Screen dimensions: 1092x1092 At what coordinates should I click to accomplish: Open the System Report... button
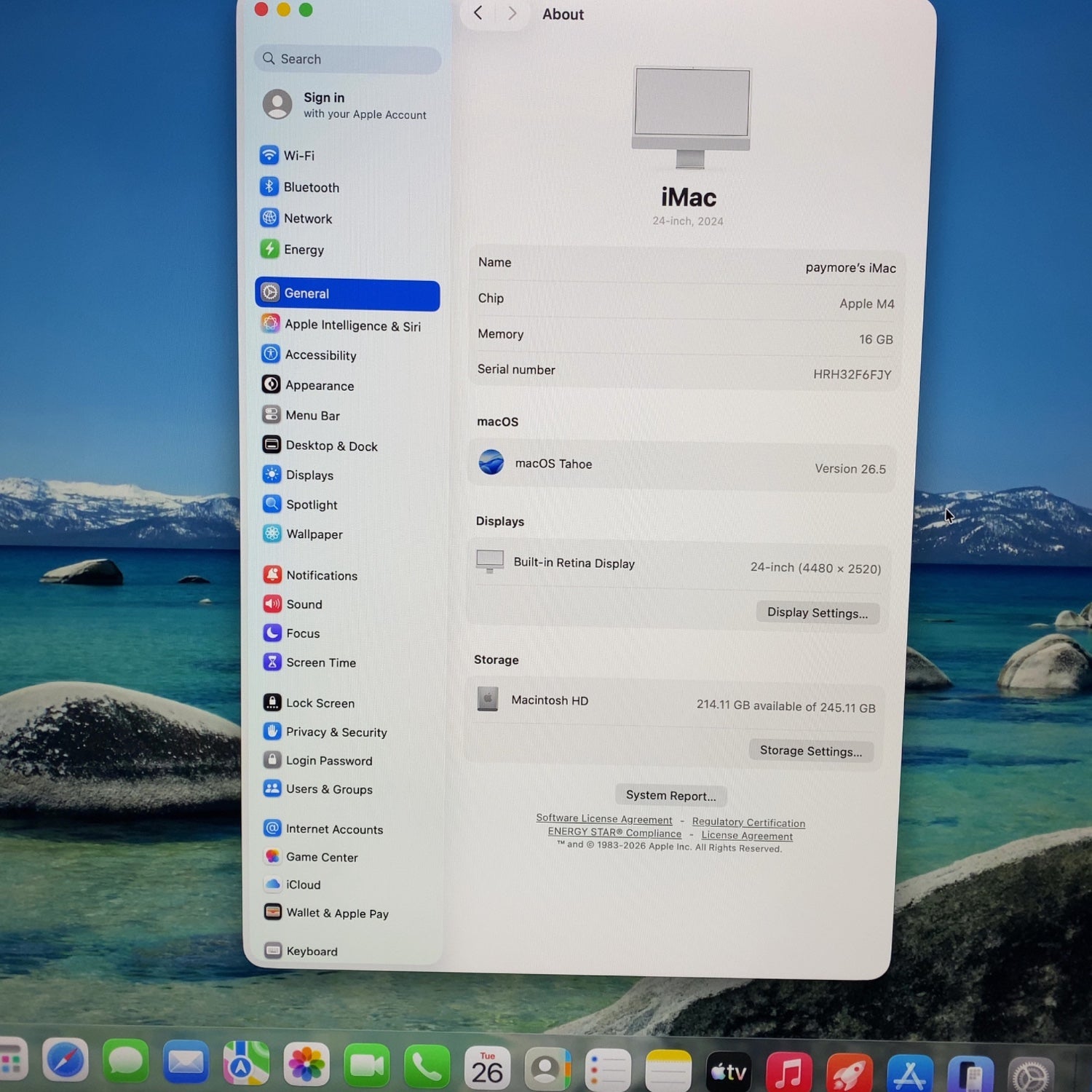671,796
